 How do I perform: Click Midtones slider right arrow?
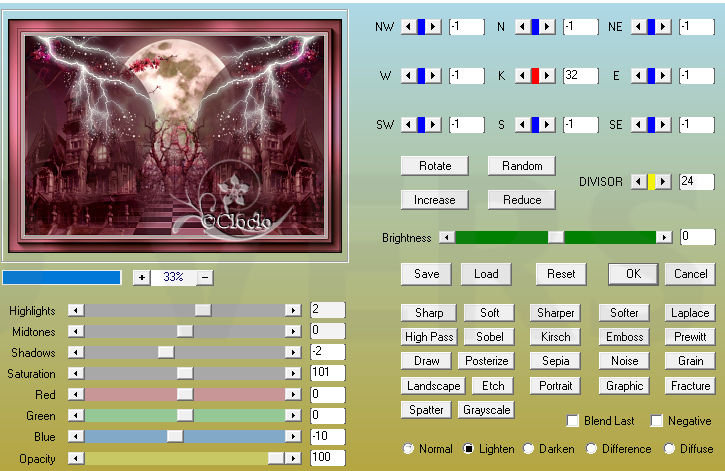pos(293,331)
